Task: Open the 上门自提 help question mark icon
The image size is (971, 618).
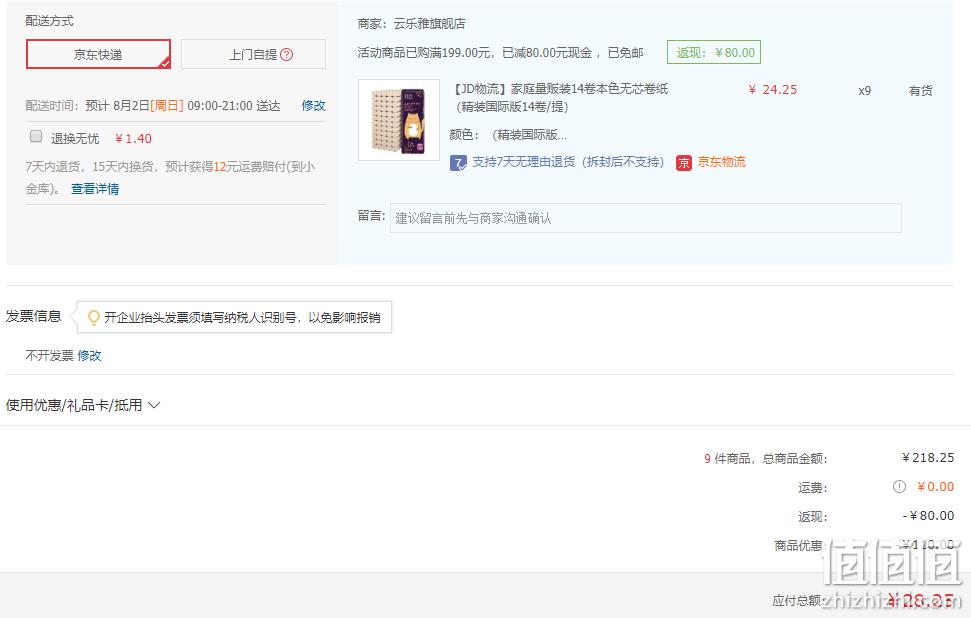Action: [x=286, y=54]
